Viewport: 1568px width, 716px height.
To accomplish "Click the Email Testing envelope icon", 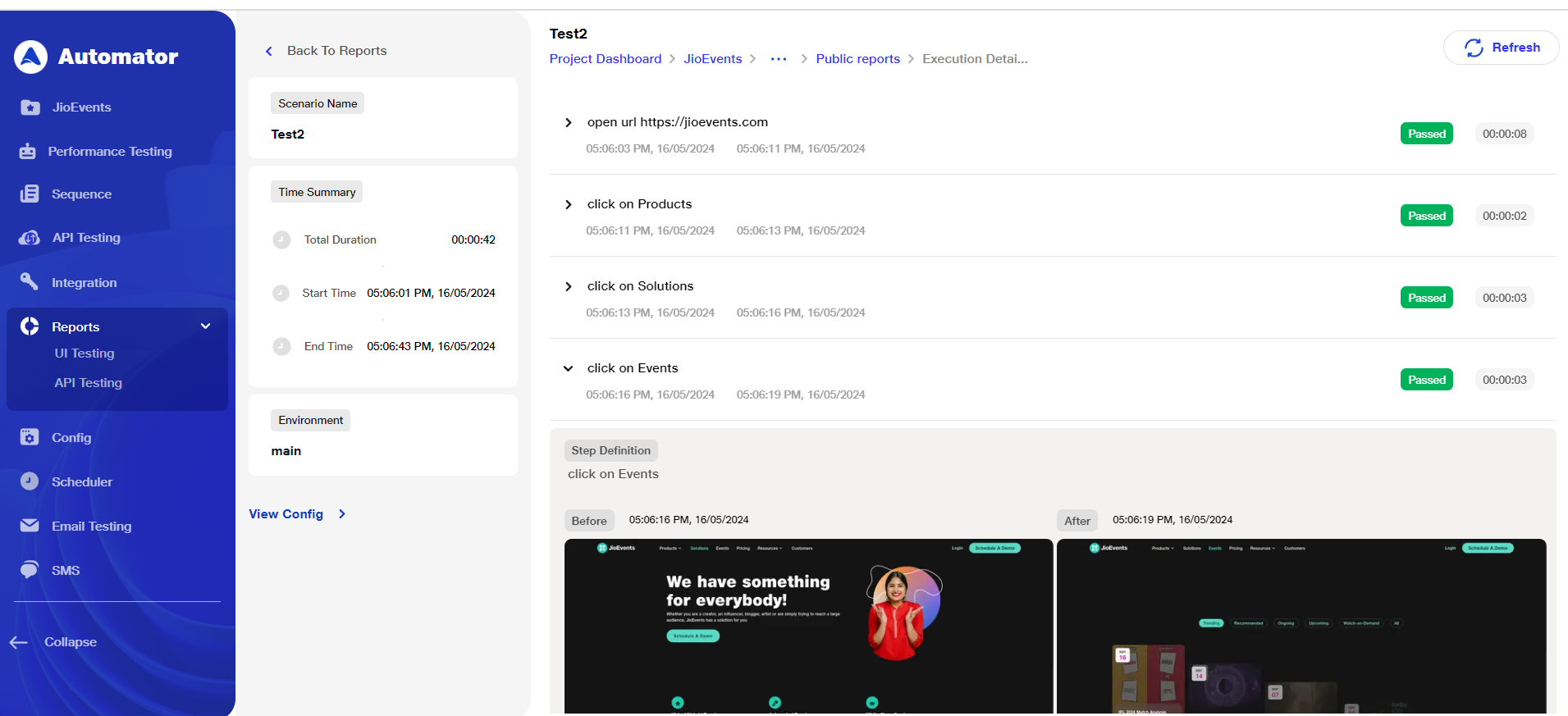I will coord(30,526).
